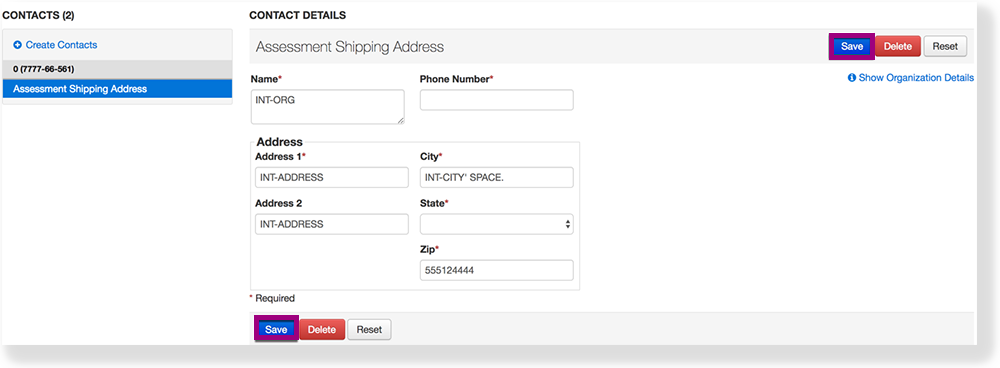Click the Address 2 input field
Screen dimensions: 1000x368
pos(332,224)
